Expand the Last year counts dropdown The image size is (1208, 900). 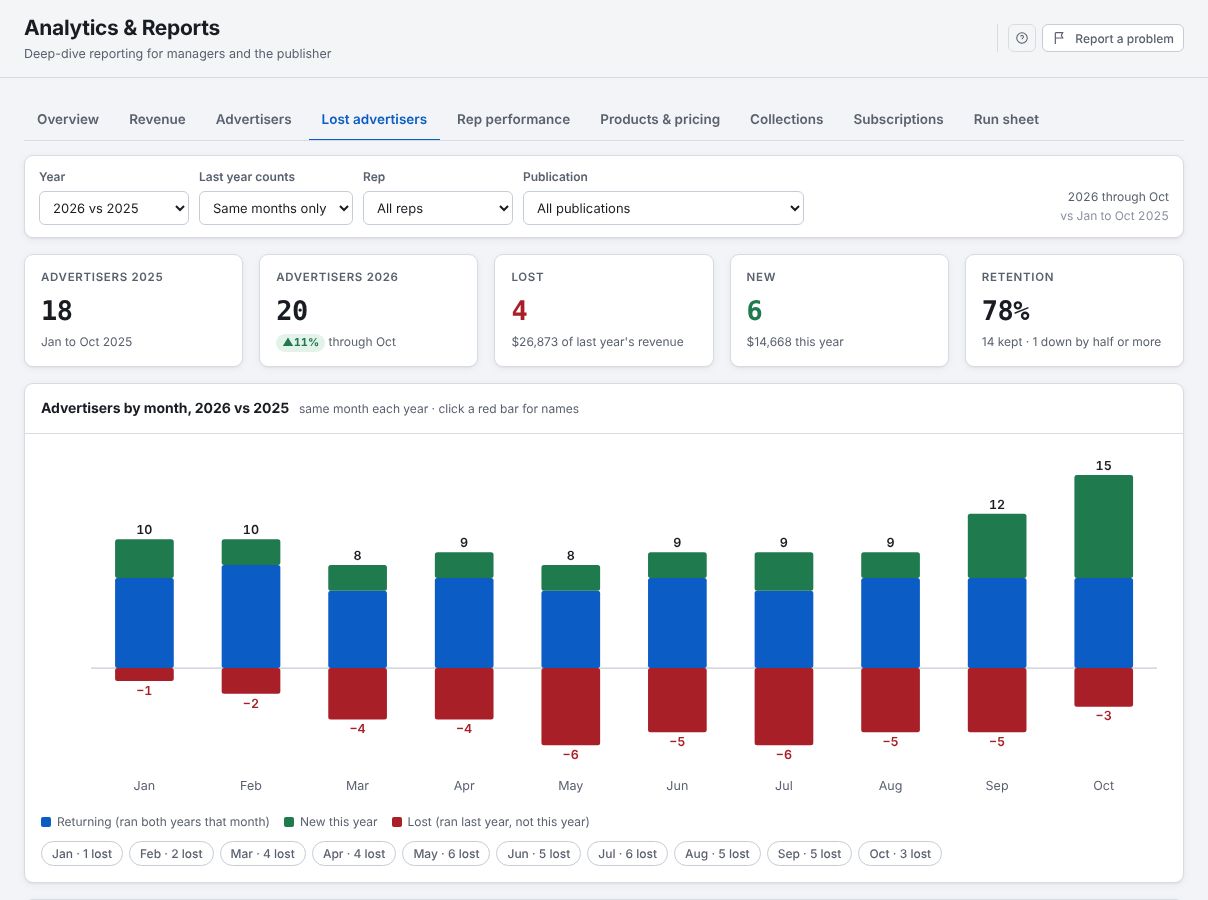(x=276, y=208)
